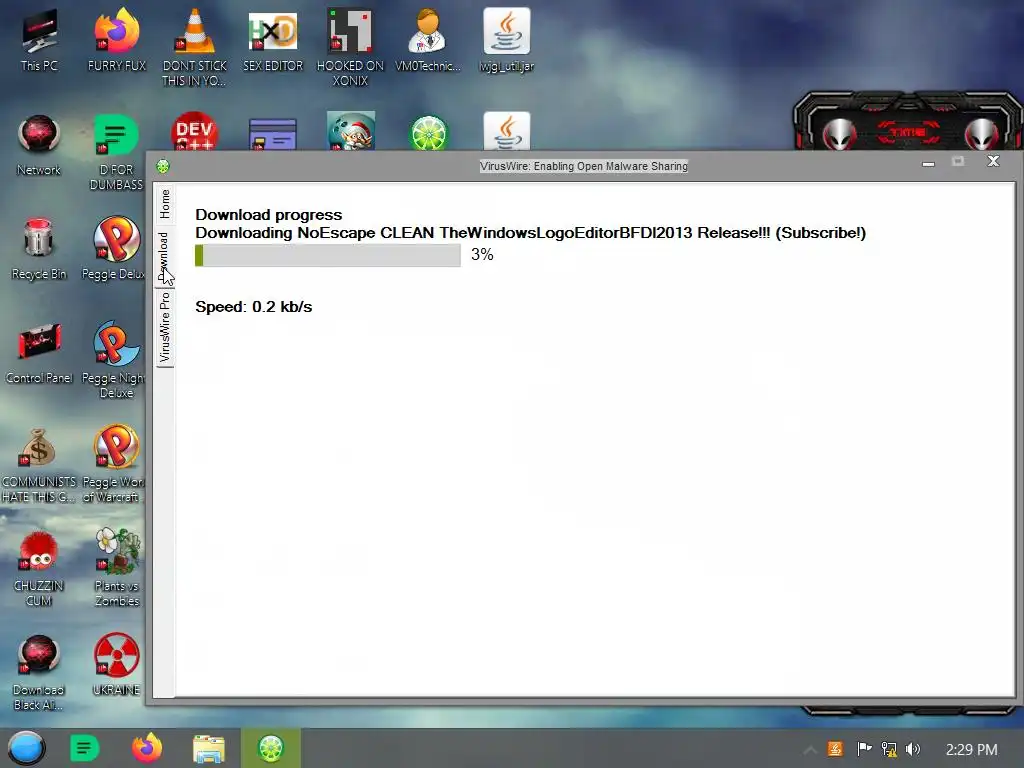The width and height of the screenshot is (1024, 768).
Task: Click the download progress bar at 3%
Action: [x=328, y=255]
